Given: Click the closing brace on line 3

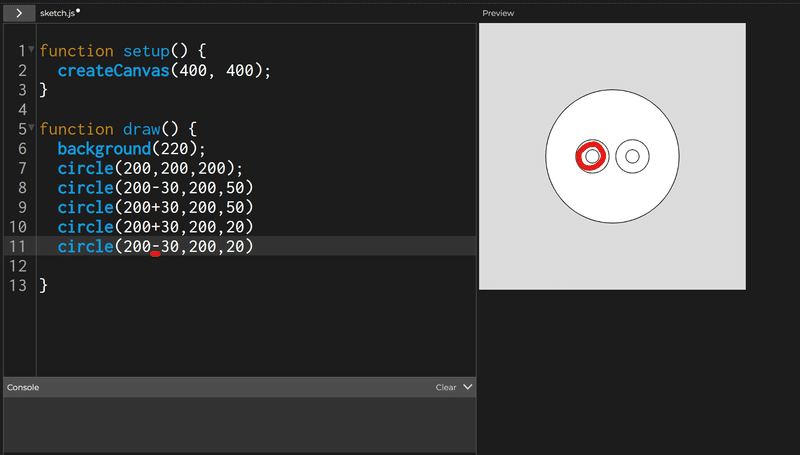Looking at the screenshot, I should point(43,90).
